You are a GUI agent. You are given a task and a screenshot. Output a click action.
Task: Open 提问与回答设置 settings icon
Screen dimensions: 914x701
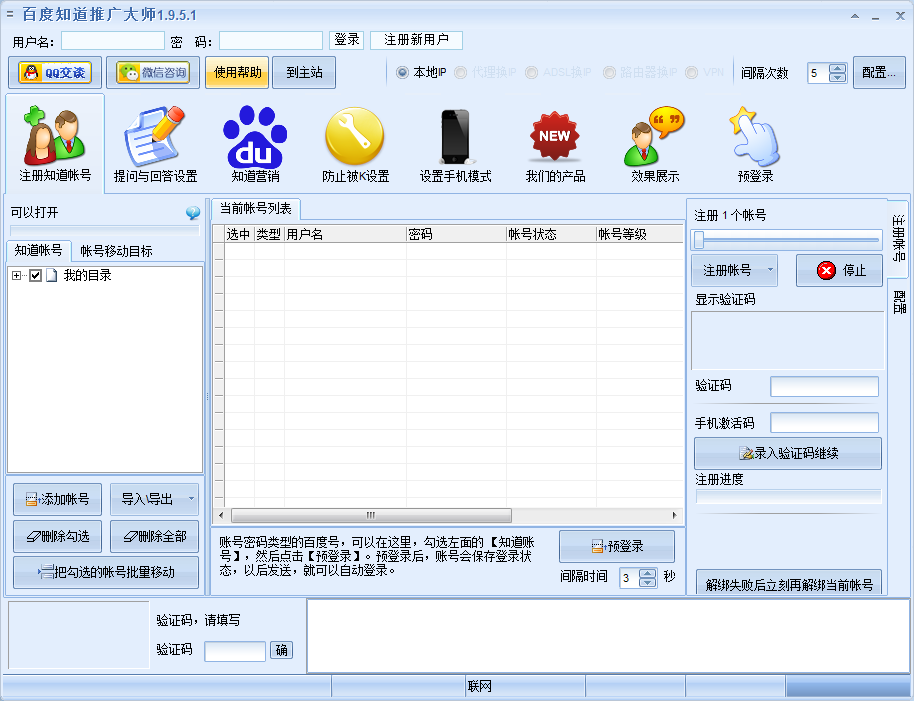click(x=155, y=136)
